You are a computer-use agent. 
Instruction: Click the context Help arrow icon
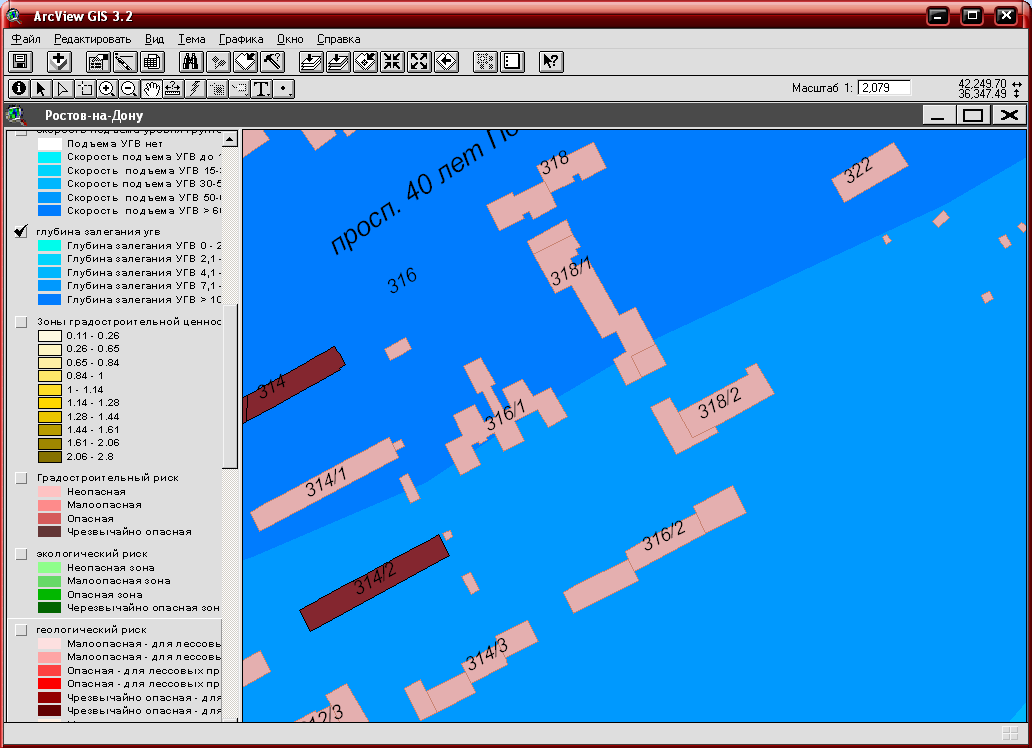tap(551, 62)
